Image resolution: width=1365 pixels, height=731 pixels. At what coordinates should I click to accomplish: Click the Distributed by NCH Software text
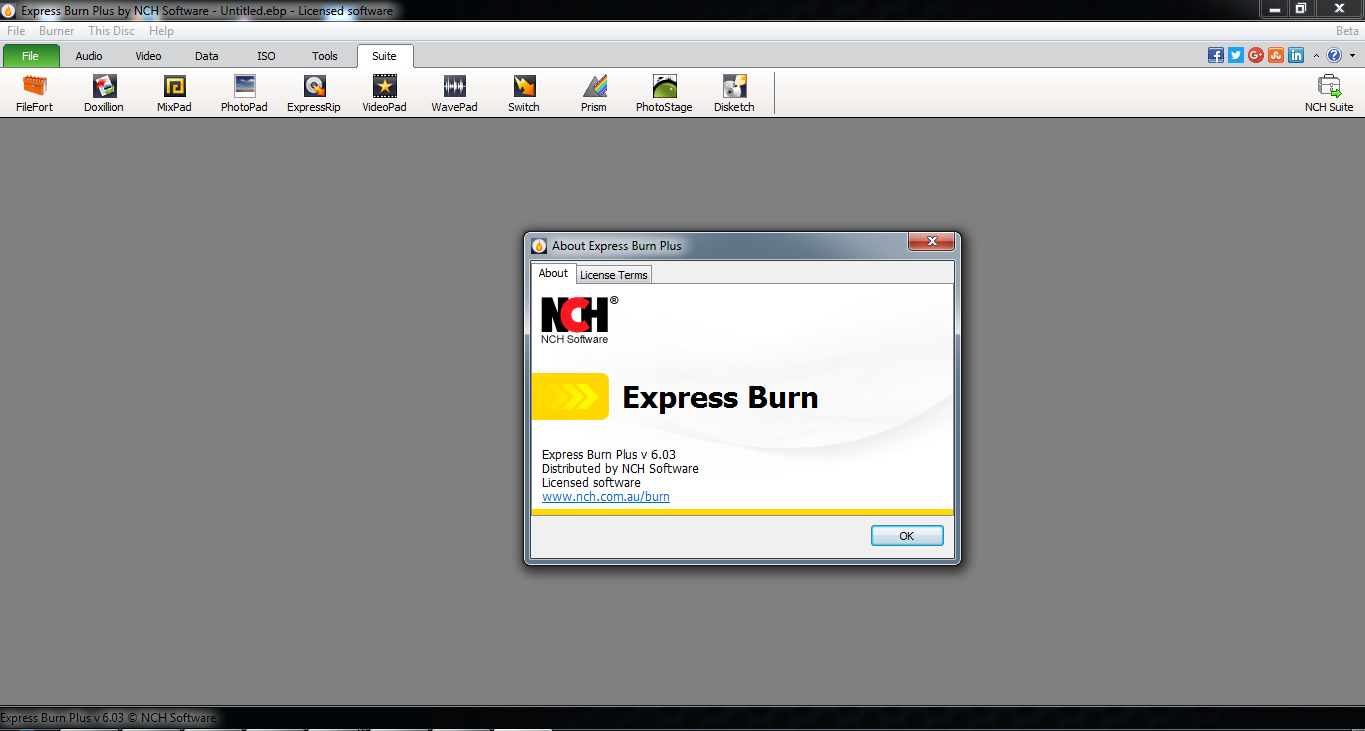tap(620, 469)
